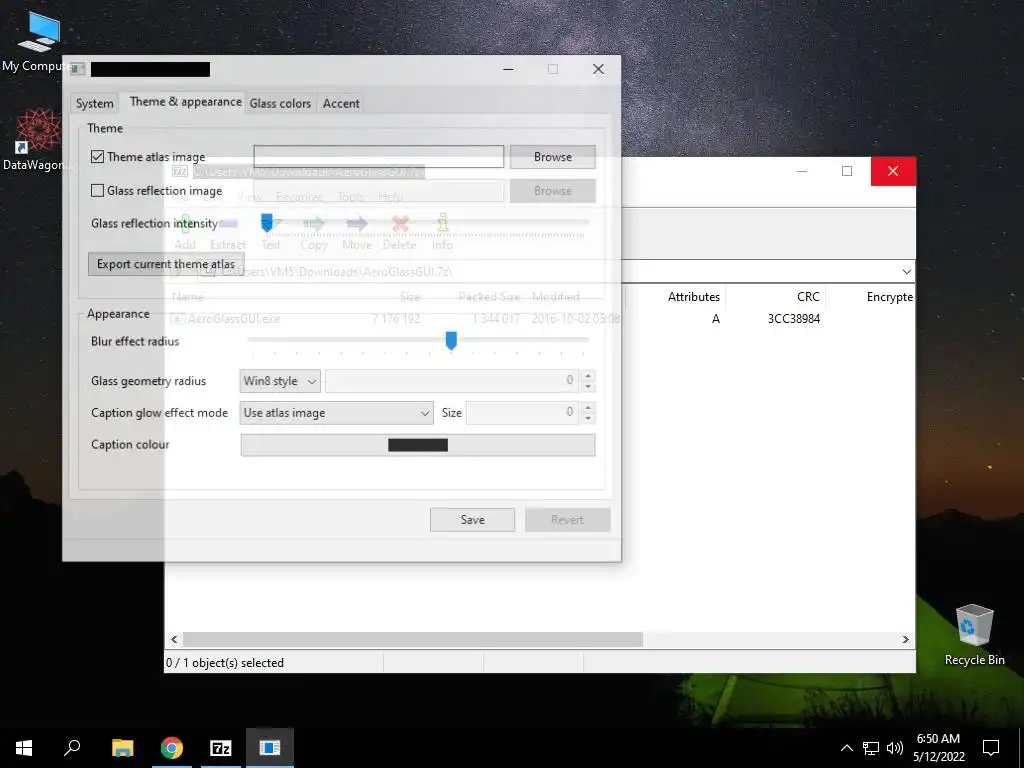
Task: Click 7-Zip Copy toolbar icon
Action: 313,232
